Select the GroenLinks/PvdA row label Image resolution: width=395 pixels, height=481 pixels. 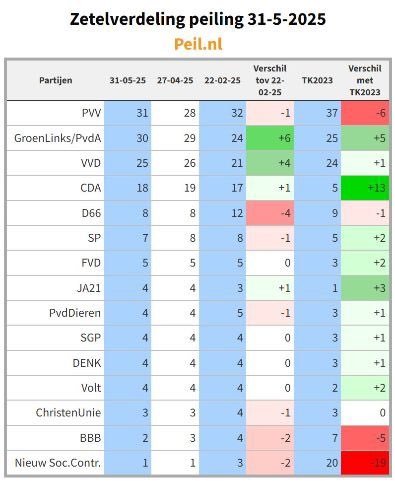(x=58, y=138)
